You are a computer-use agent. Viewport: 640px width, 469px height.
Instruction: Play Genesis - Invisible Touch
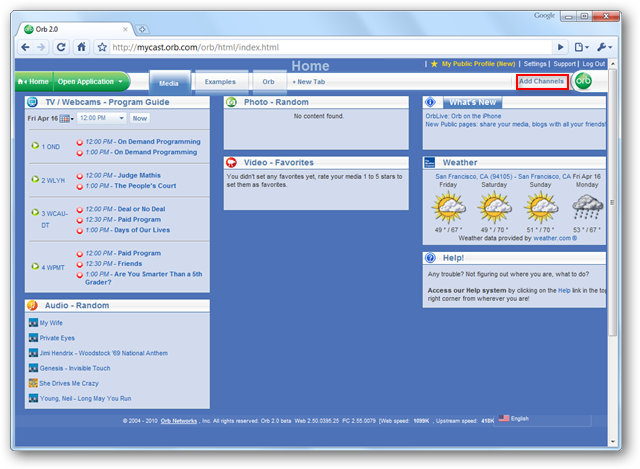[75, 368]
